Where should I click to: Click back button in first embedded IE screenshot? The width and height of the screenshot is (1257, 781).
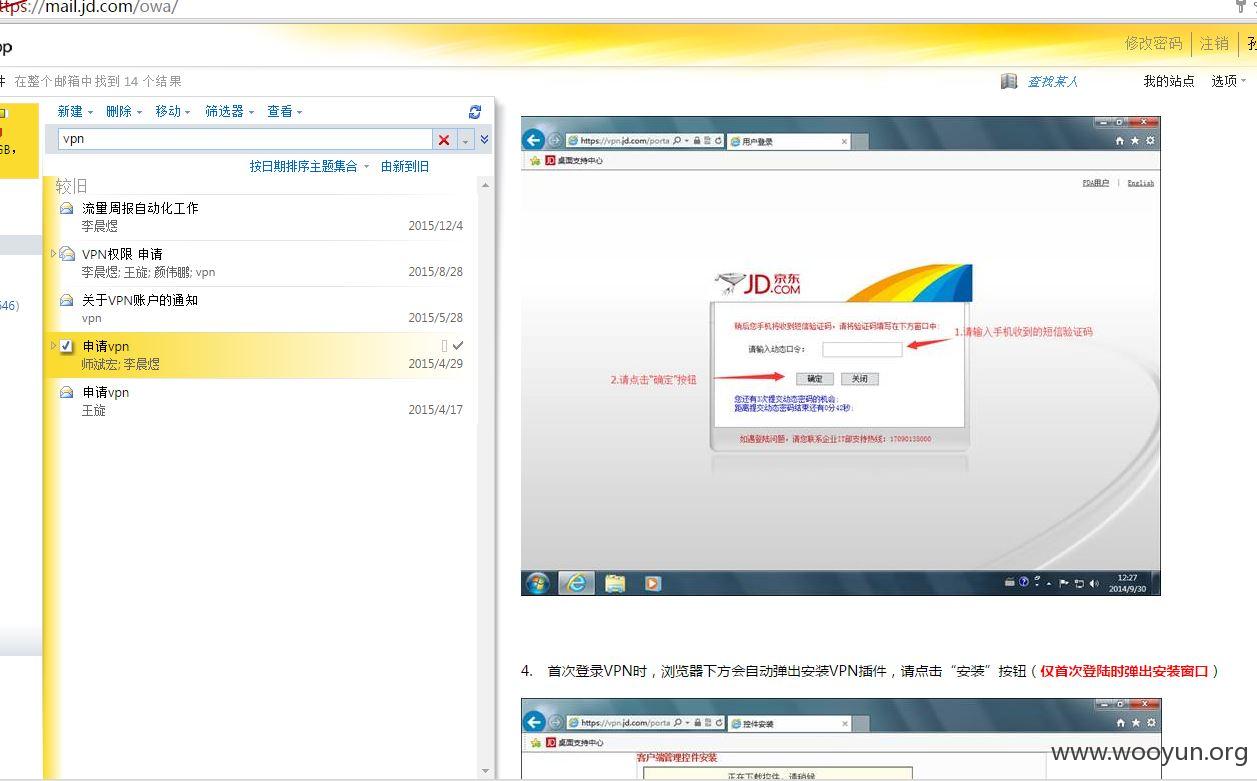[534, 141]
